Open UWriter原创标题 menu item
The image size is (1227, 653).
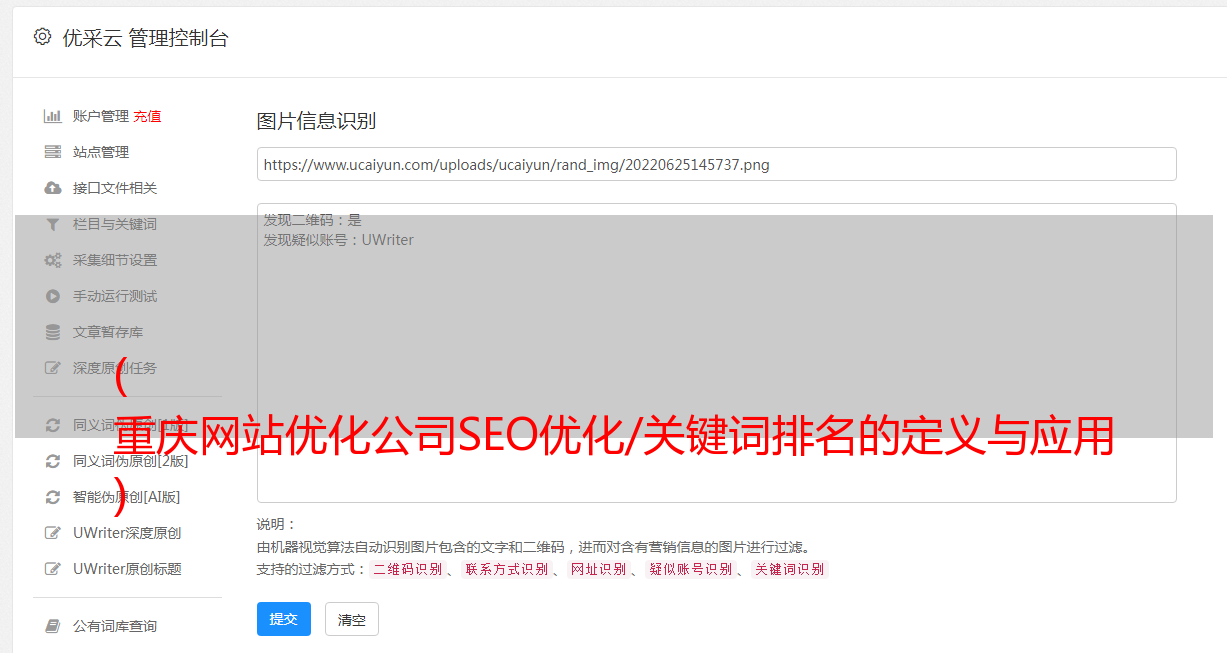127,569
